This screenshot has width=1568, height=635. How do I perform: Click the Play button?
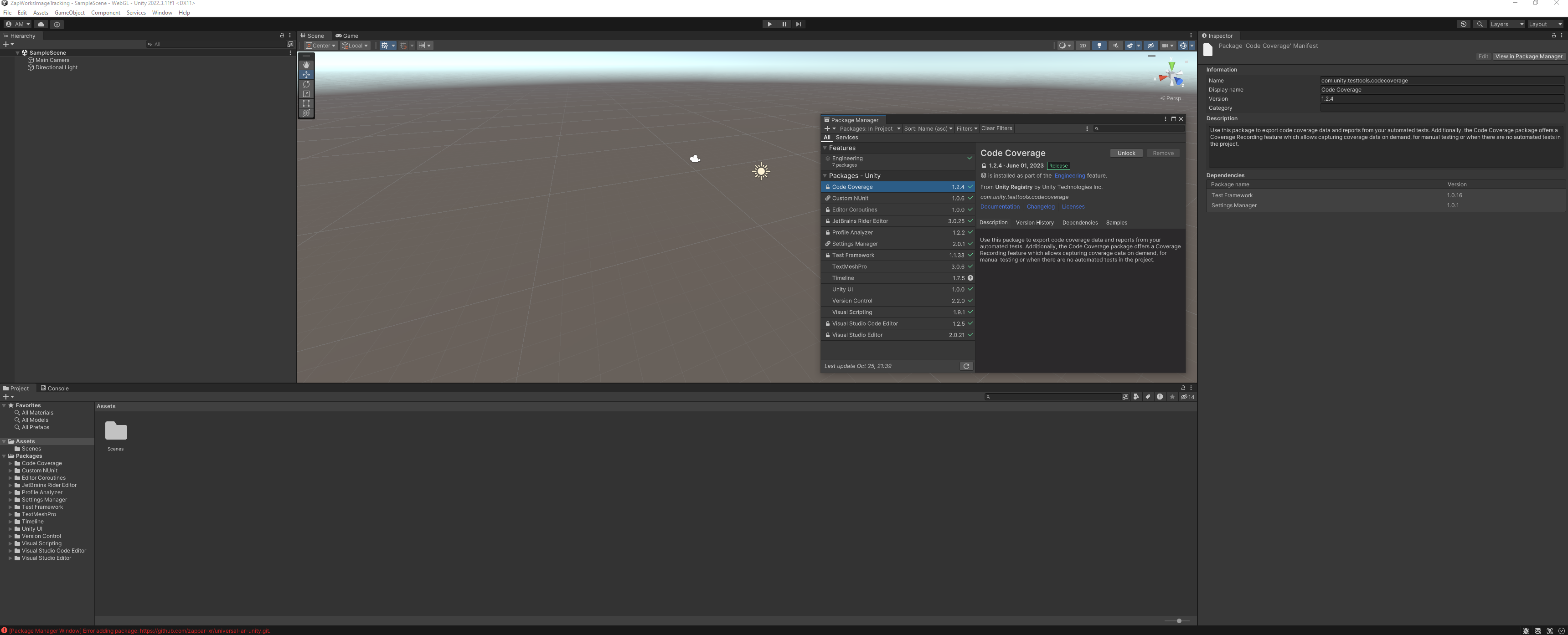(769, 24)
